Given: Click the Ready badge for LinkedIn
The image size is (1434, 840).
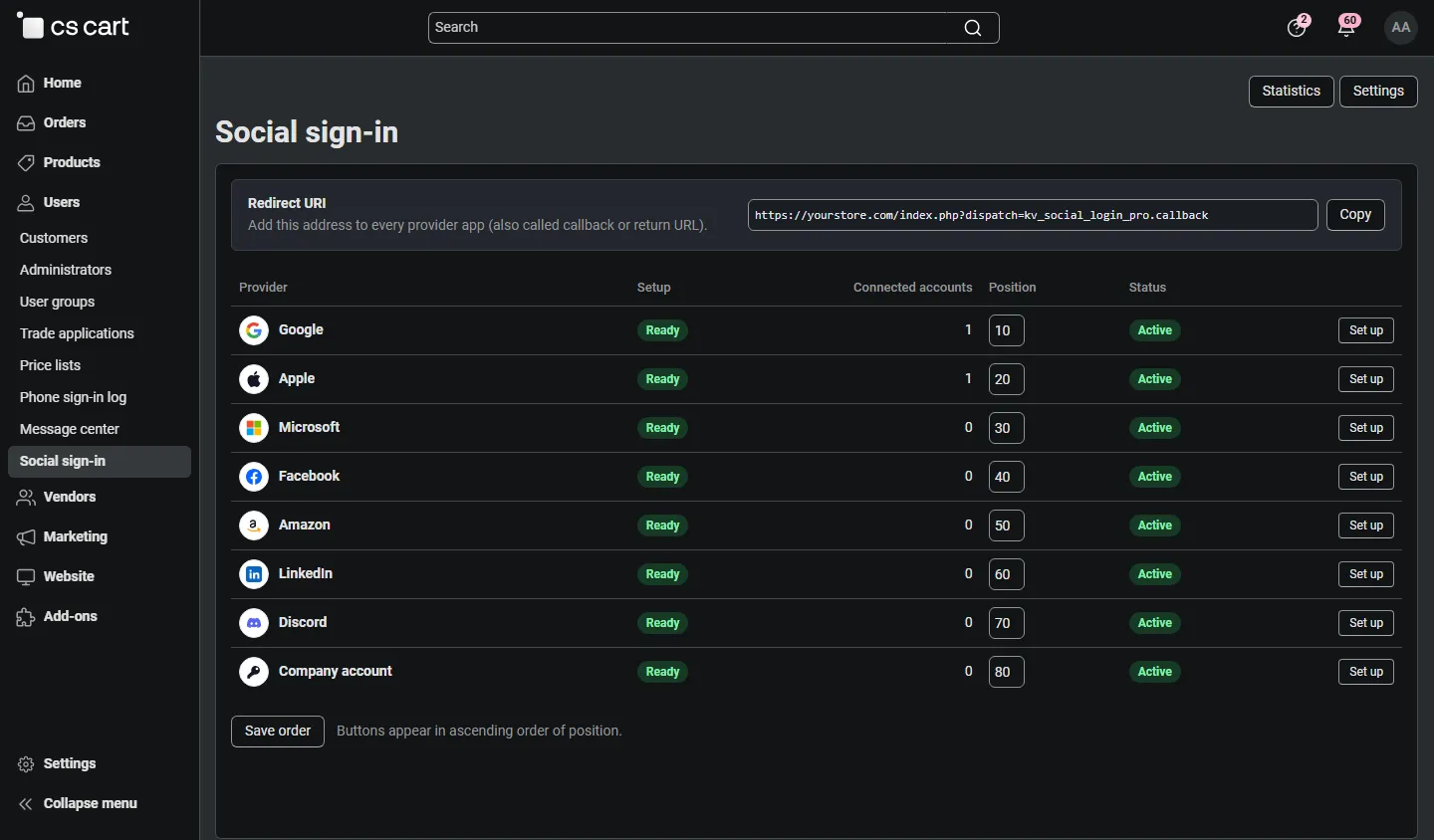Looking at the screenshot, I should [663, 574].
